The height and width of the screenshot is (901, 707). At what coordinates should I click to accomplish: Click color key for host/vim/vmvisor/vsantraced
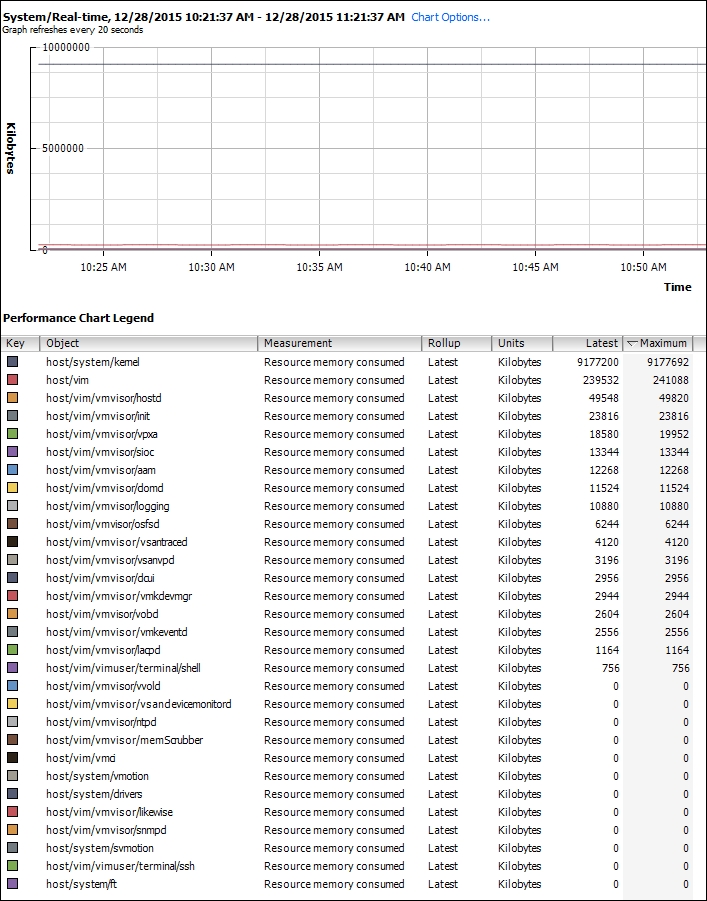(x=12, y=542)
